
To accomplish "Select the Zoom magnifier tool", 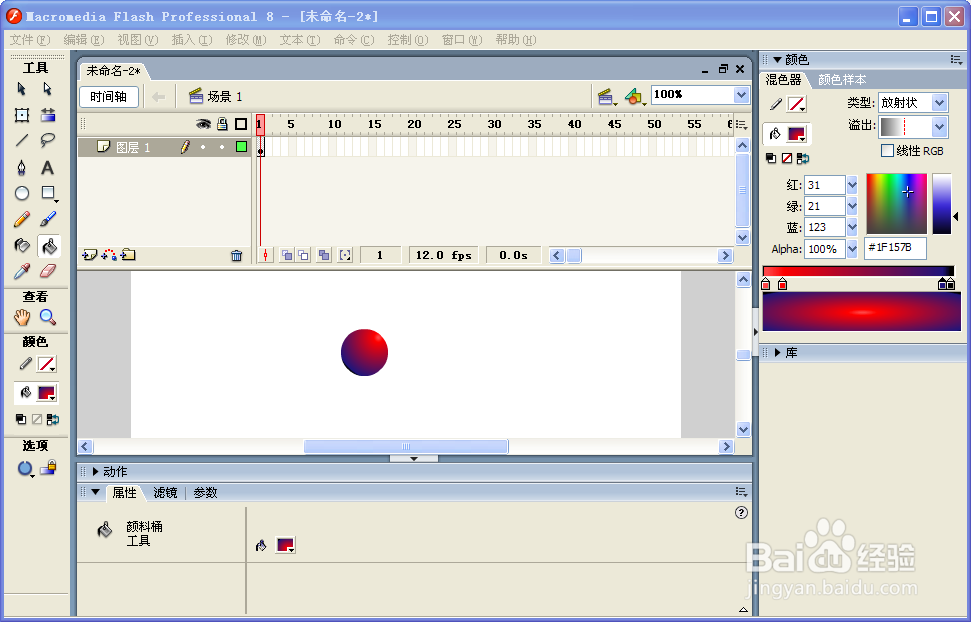I will [48, 317].
